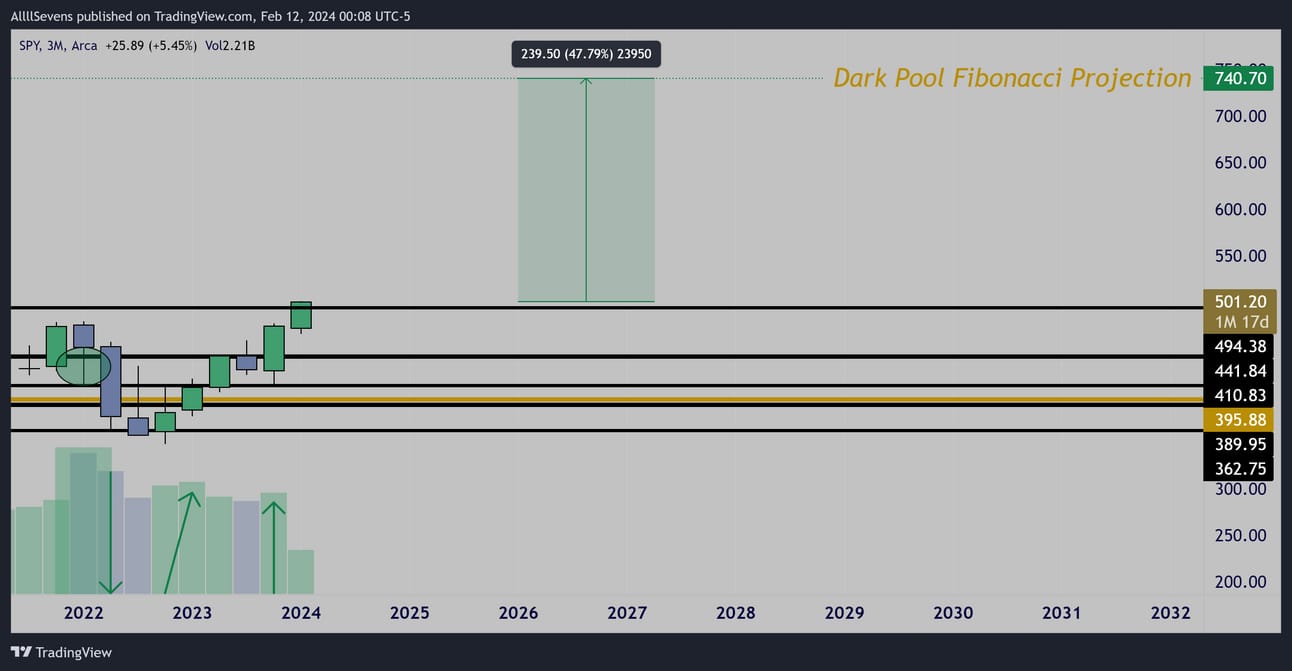Click the 362.75 level price label
Viewport: 1292px width, 671px height.
(x=1240, y=468)
